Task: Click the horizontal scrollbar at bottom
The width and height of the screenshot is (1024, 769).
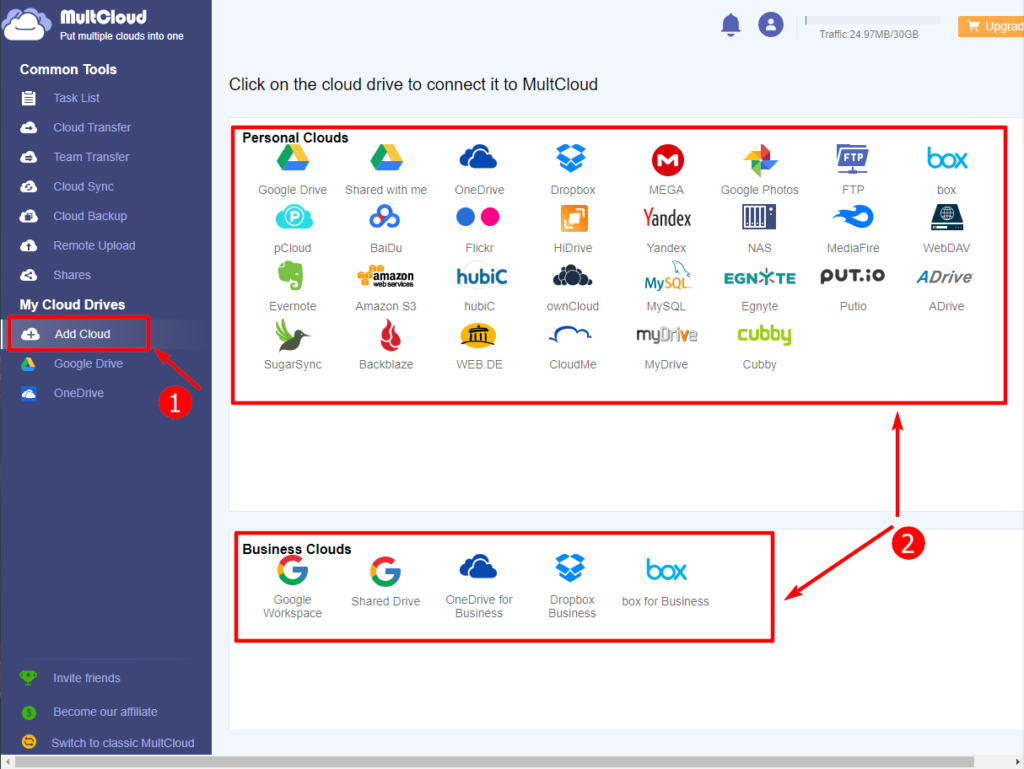Action: pos(500,762)
